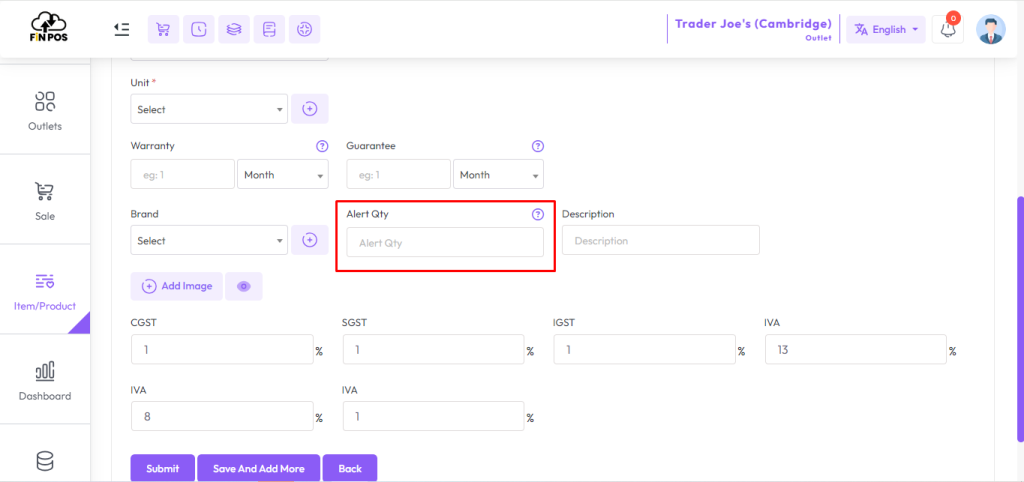The image size is (1024, 482).
Task: Show the Alert Qty help icon
Action: [537, 214]
